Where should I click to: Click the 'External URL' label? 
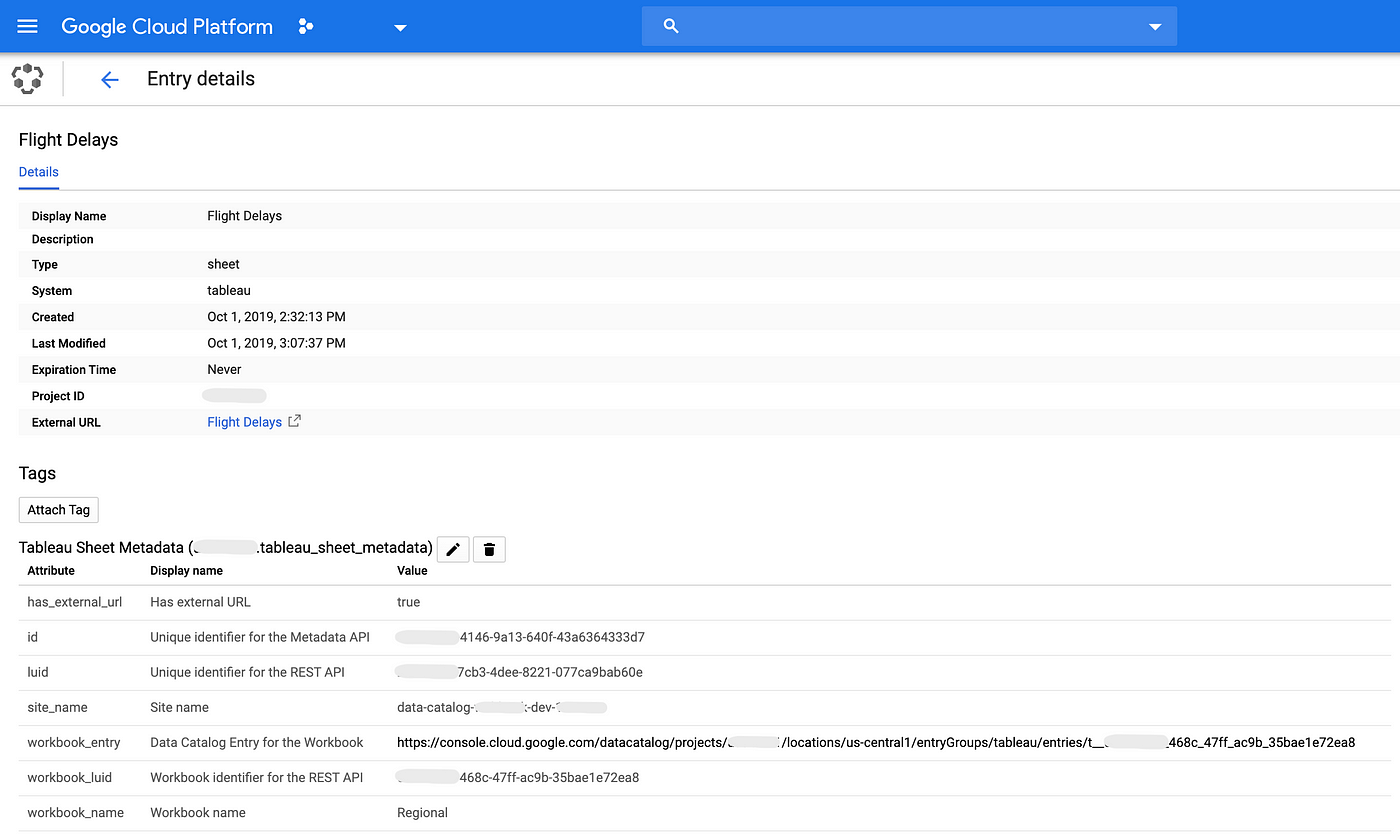[x=66, y=422]
